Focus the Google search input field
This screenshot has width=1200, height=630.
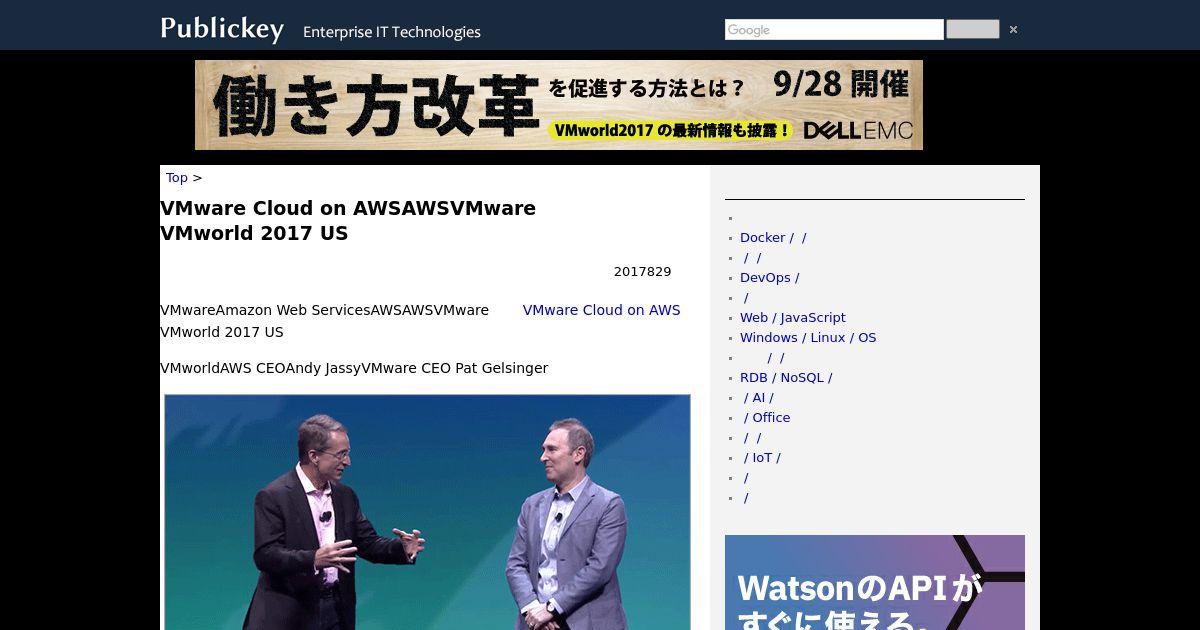(x=834, y=30)
